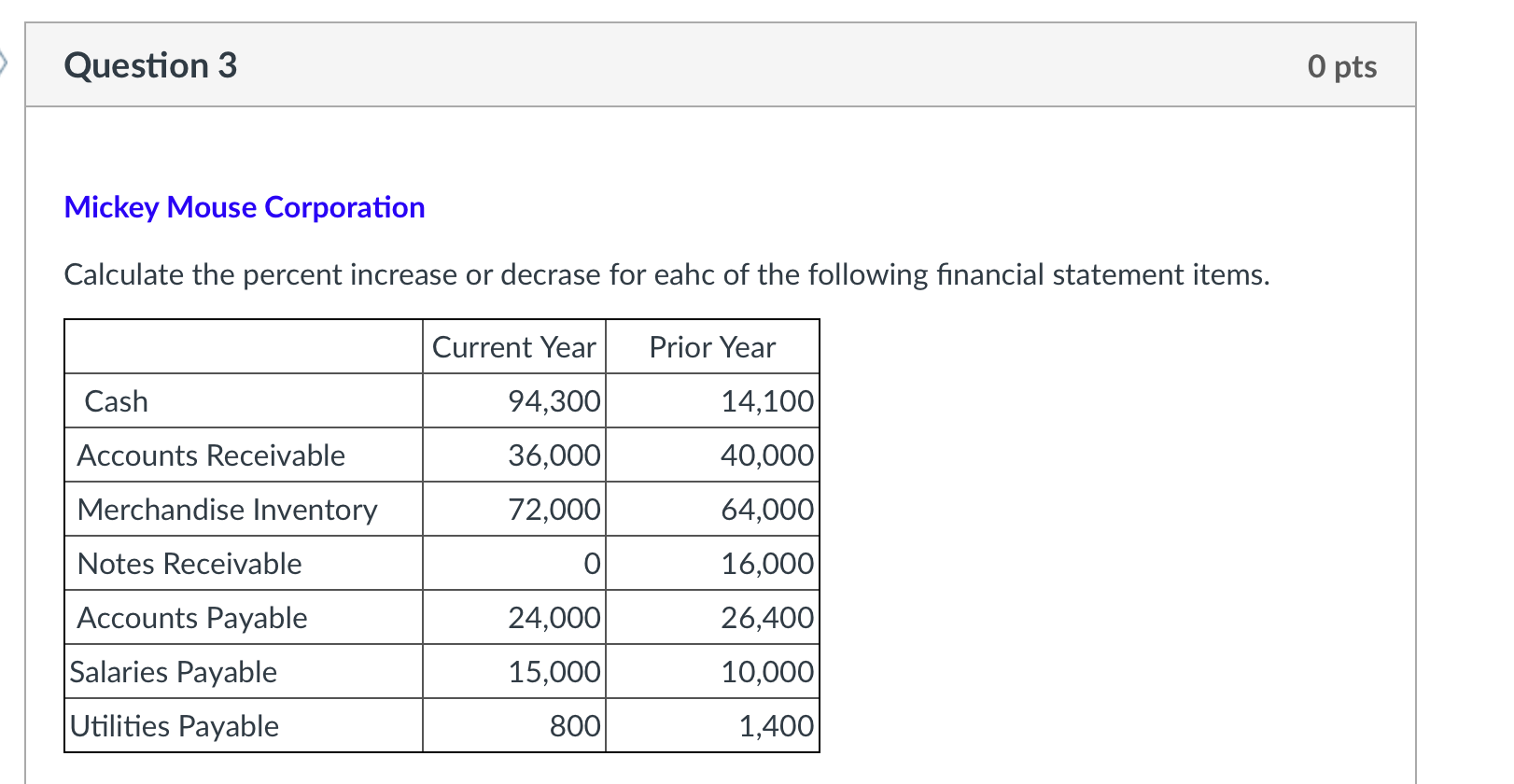Click Utilities Payable current value 800
Screen dimensions: 1514x784
[575, 726]
